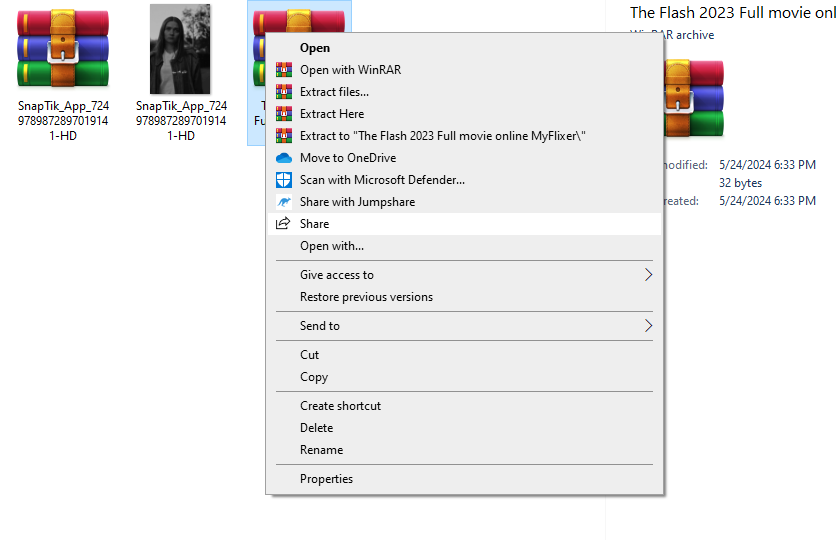Select the first SnapTik WinRAR archive file icon
The width and height of the screenshot is (837, 540).
pyautogui.click(x=63, y=49)
